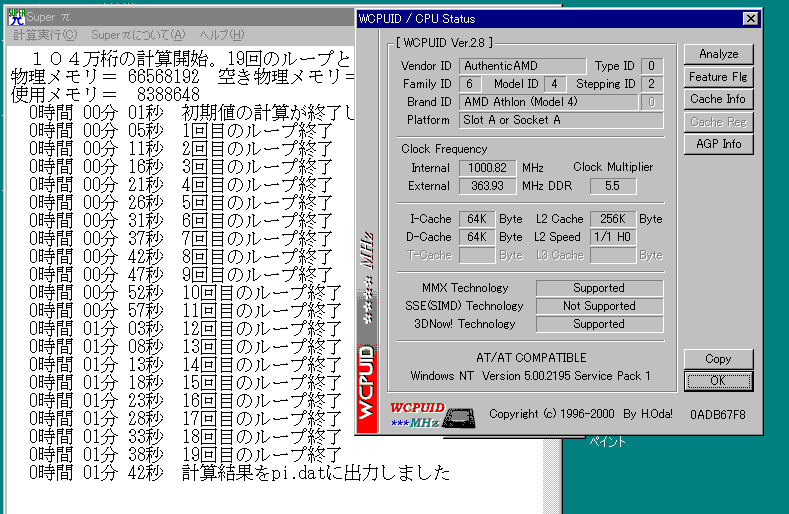Click the Brand ID field AMD Athlon (Model 4)
The image size is (789, 514).
(x=548, y=102)
